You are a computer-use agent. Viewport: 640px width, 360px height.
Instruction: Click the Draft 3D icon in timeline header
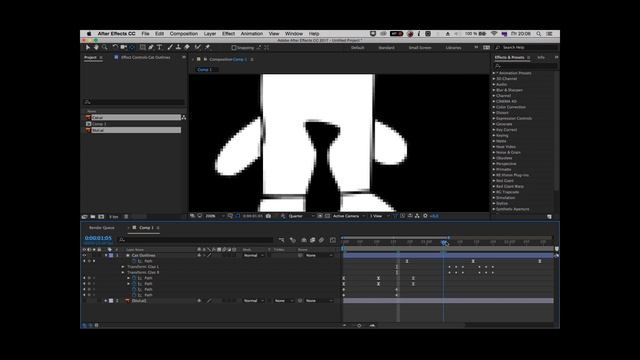click(x=293, y=240)
